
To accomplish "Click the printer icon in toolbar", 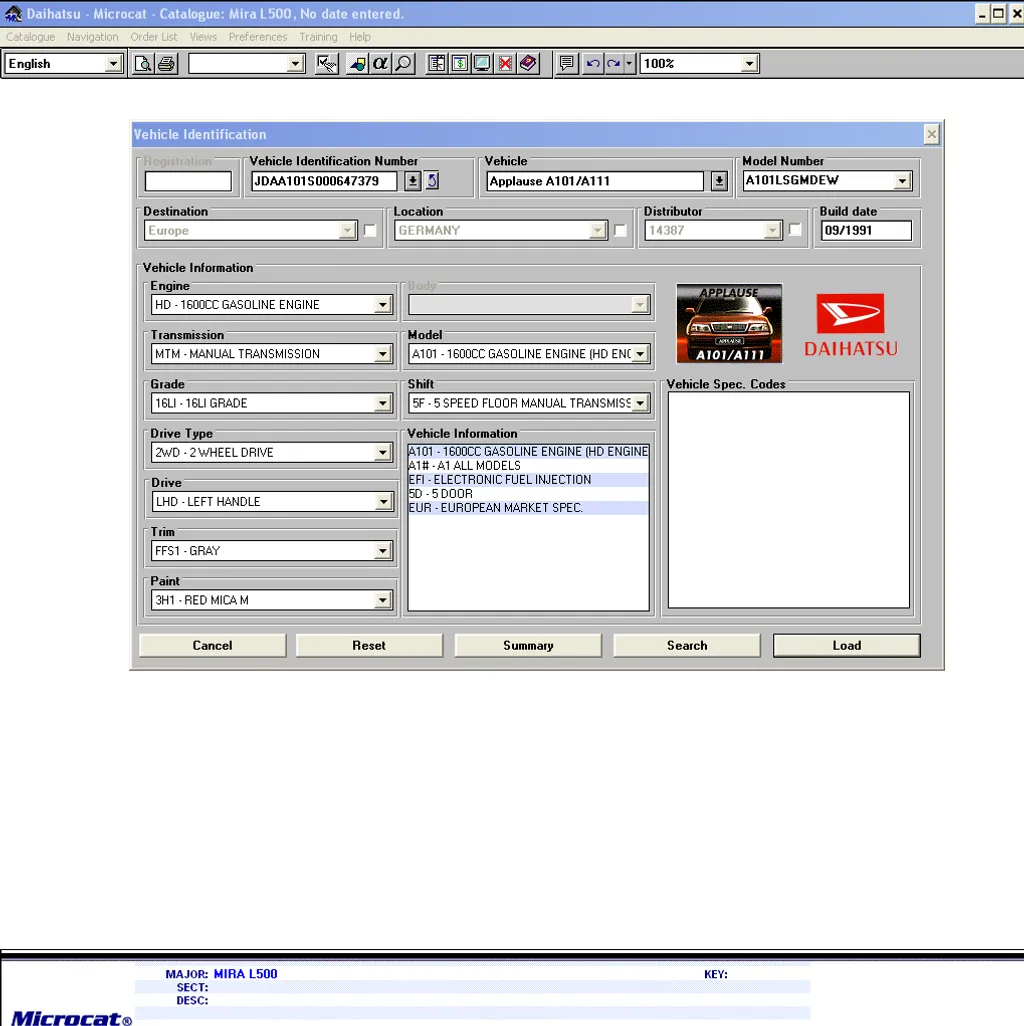I will 167,63.
